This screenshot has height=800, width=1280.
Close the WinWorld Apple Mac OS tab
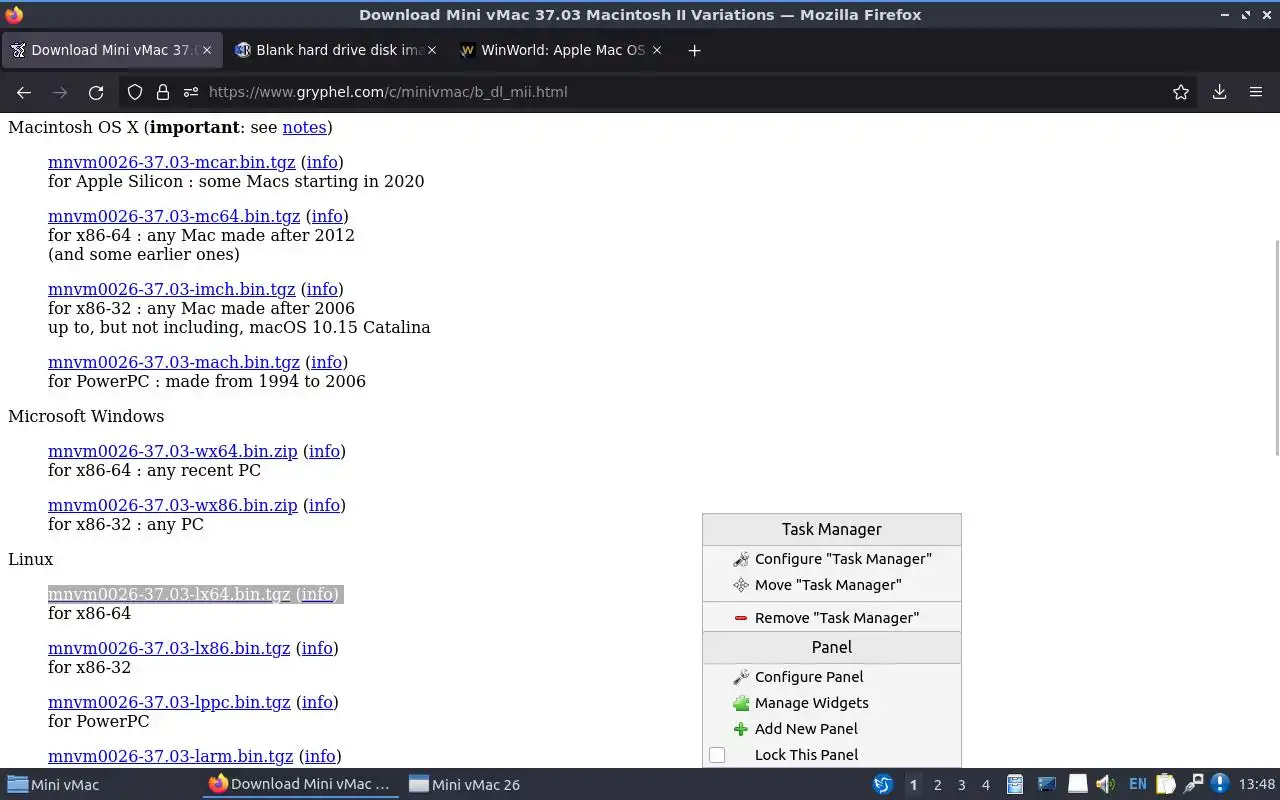point(657,50)
